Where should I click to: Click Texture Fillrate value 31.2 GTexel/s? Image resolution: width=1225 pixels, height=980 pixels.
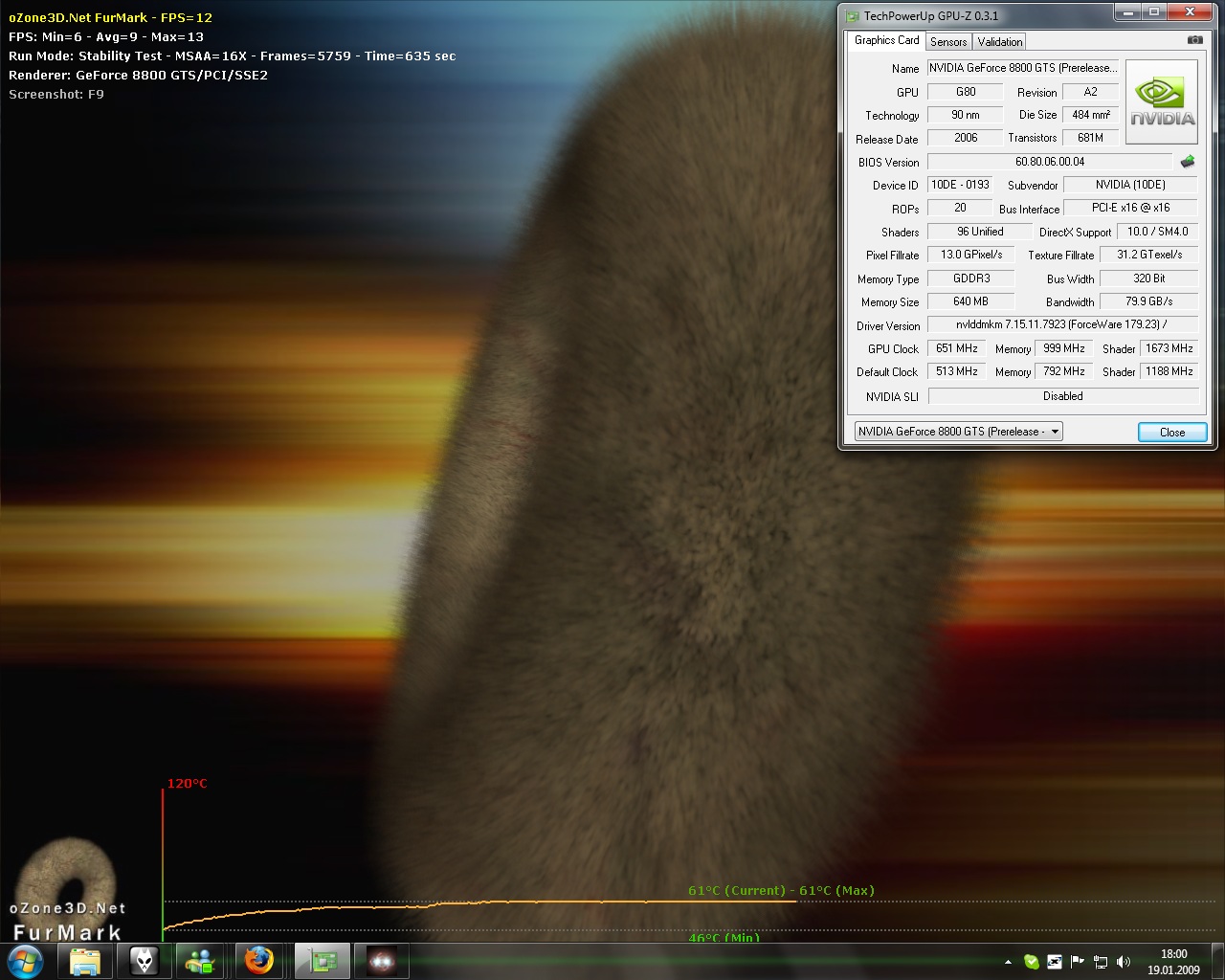(1148, 255)
